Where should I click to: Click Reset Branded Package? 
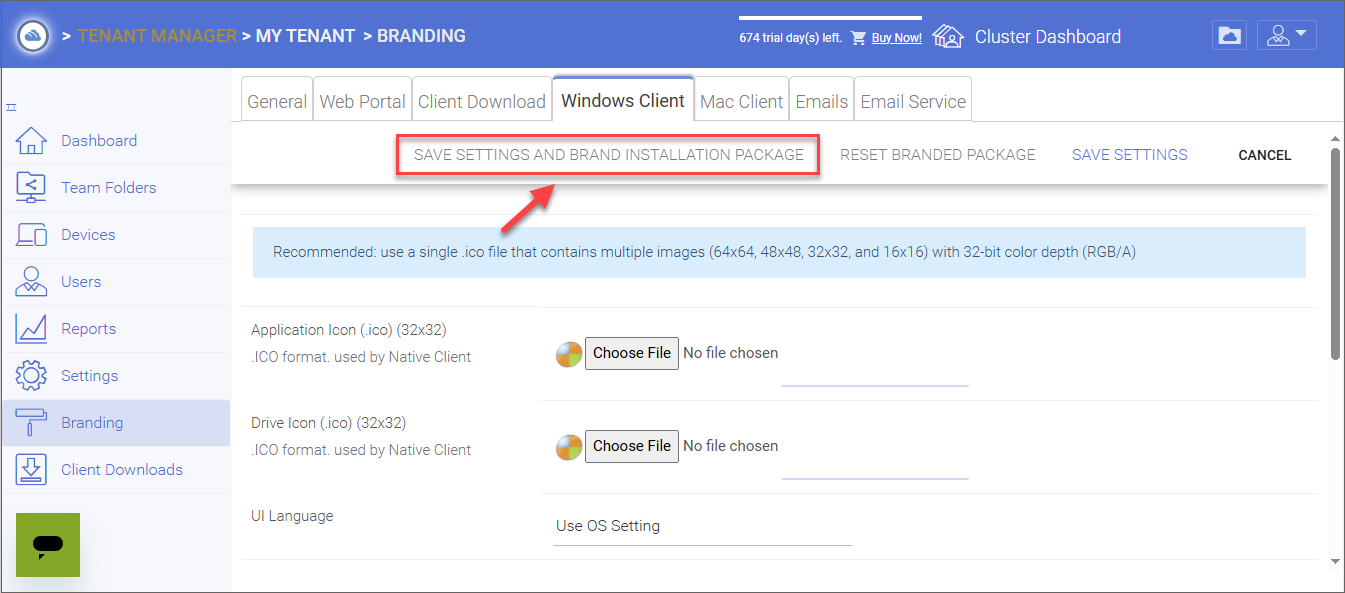pos(938,155)
